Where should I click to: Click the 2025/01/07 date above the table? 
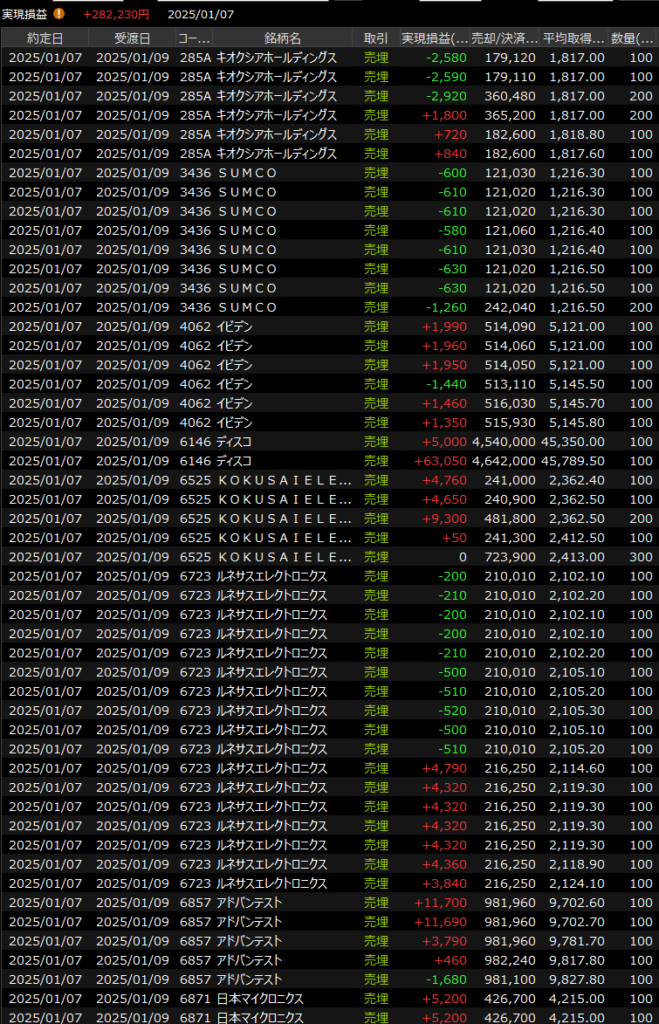coord(201,14)
